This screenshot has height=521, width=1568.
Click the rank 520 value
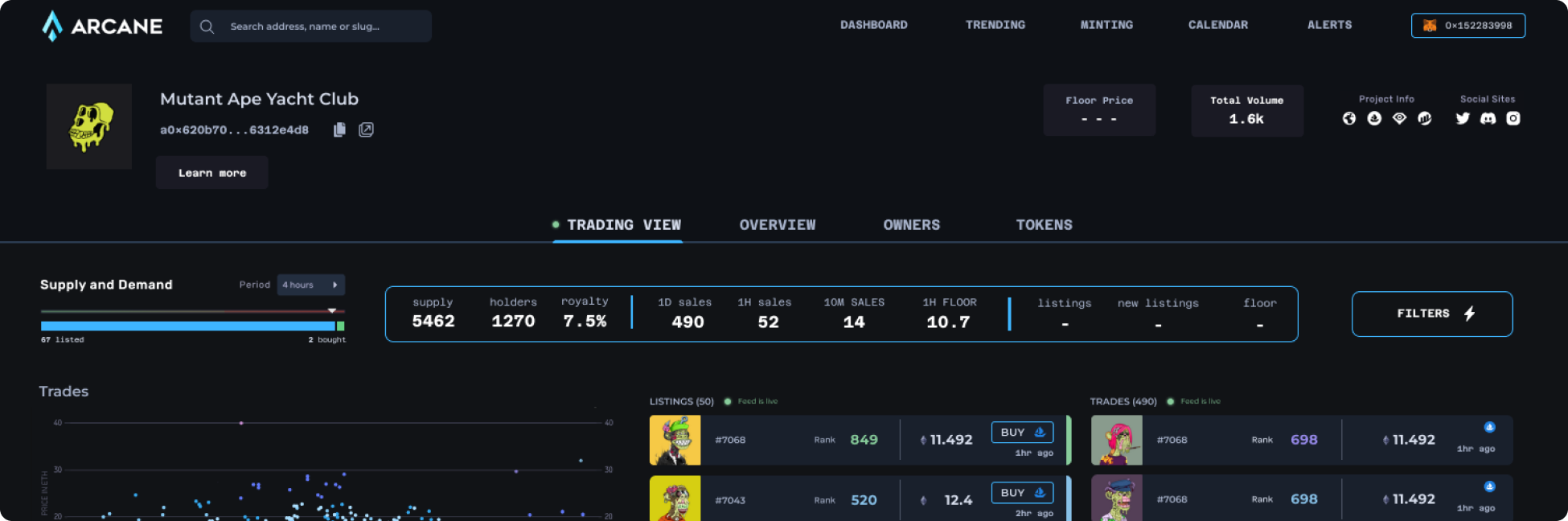864,500
